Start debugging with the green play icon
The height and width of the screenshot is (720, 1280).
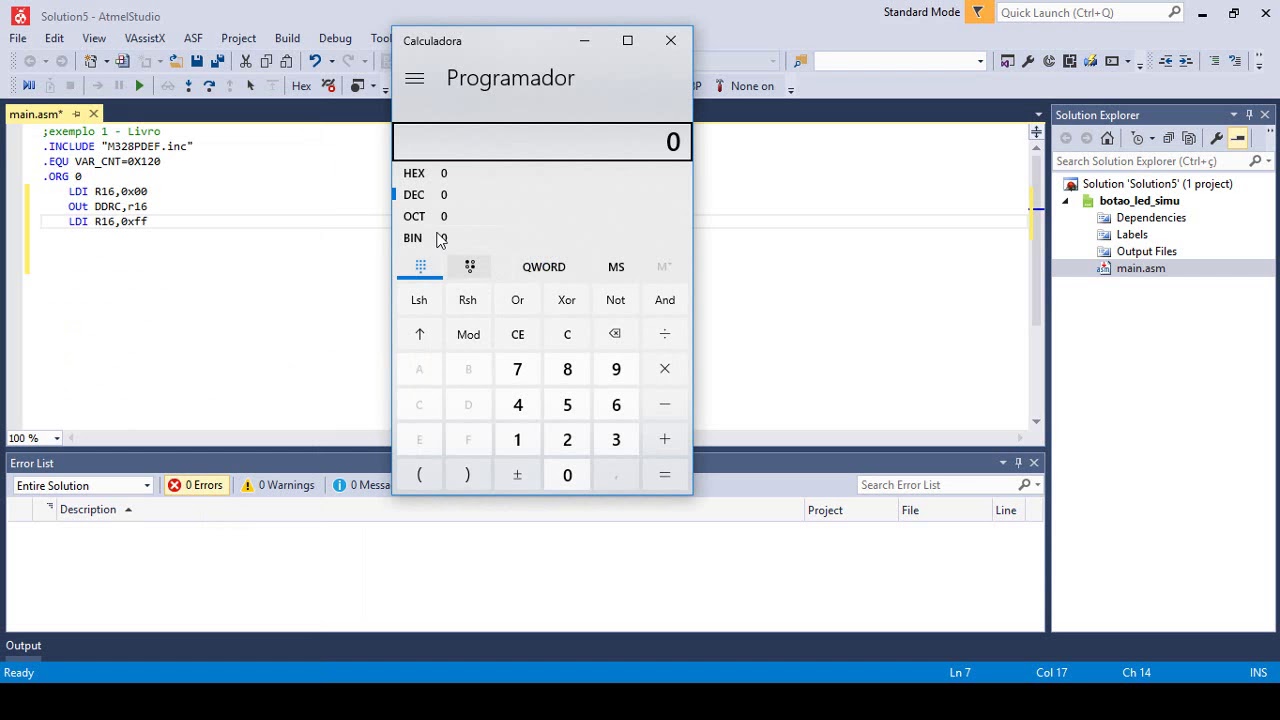tap(139, 86)
